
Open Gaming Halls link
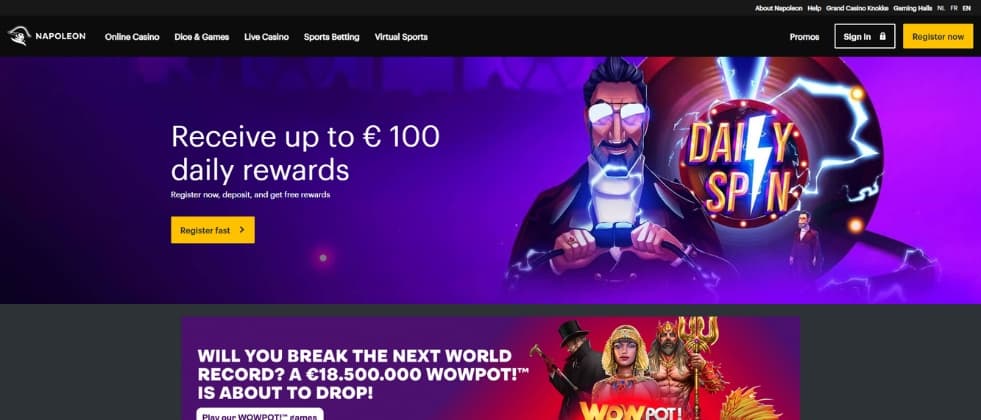coord(912,8)
